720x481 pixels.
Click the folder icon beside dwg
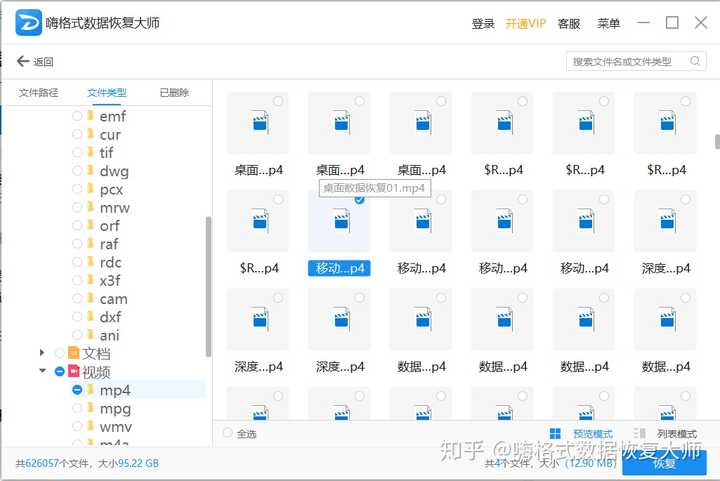tap(90, 171)
